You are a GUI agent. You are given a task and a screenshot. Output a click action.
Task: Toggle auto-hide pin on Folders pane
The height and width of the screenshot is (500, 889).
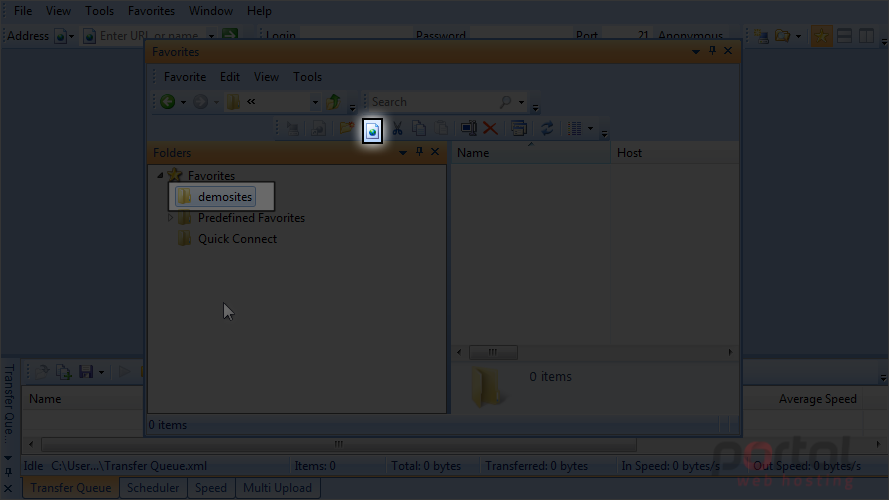[x=419, y=151]
